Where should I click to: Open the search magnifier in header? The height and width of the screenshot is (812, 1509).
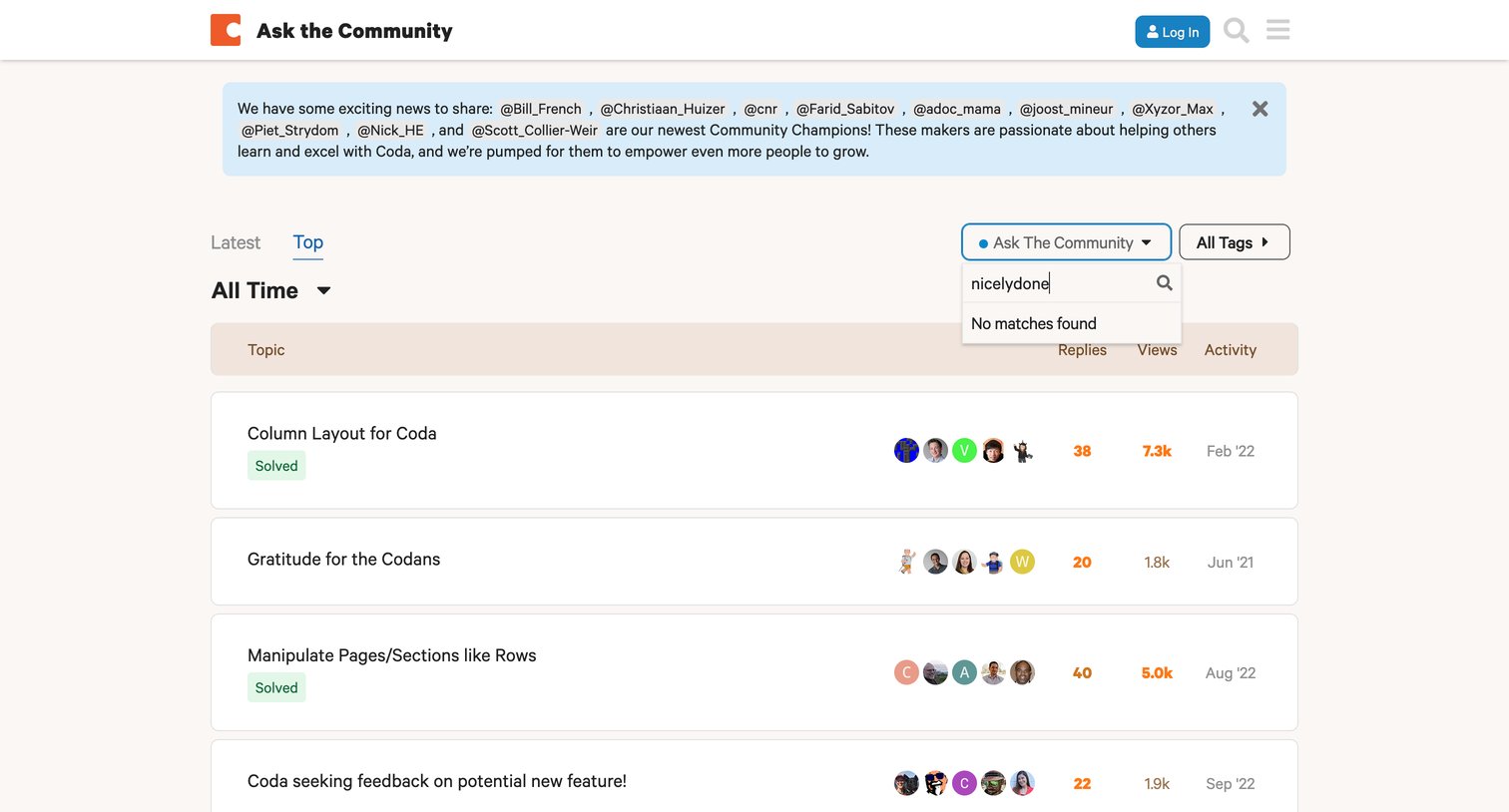pos(1236,31)
